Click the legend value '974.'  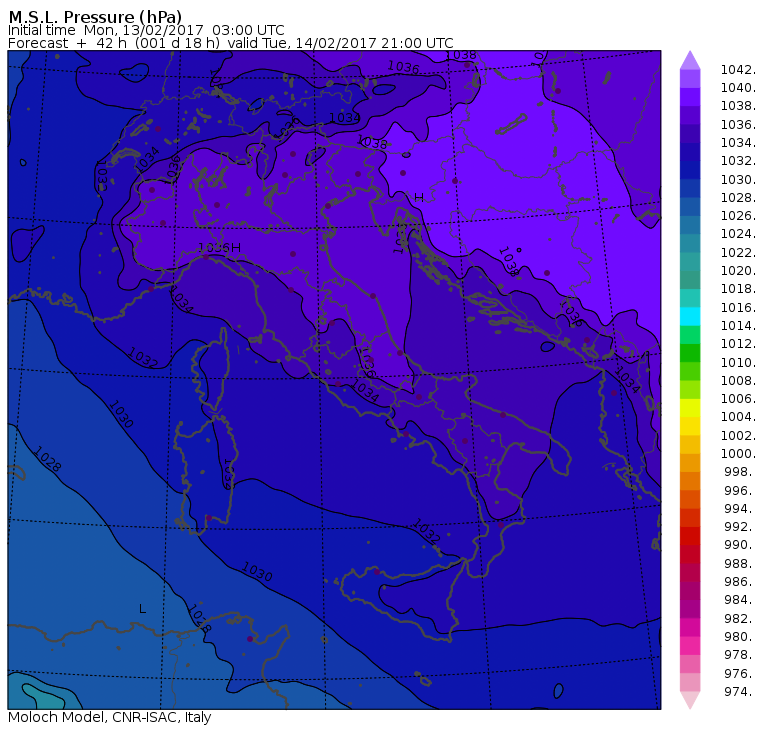tap(740, 691)
